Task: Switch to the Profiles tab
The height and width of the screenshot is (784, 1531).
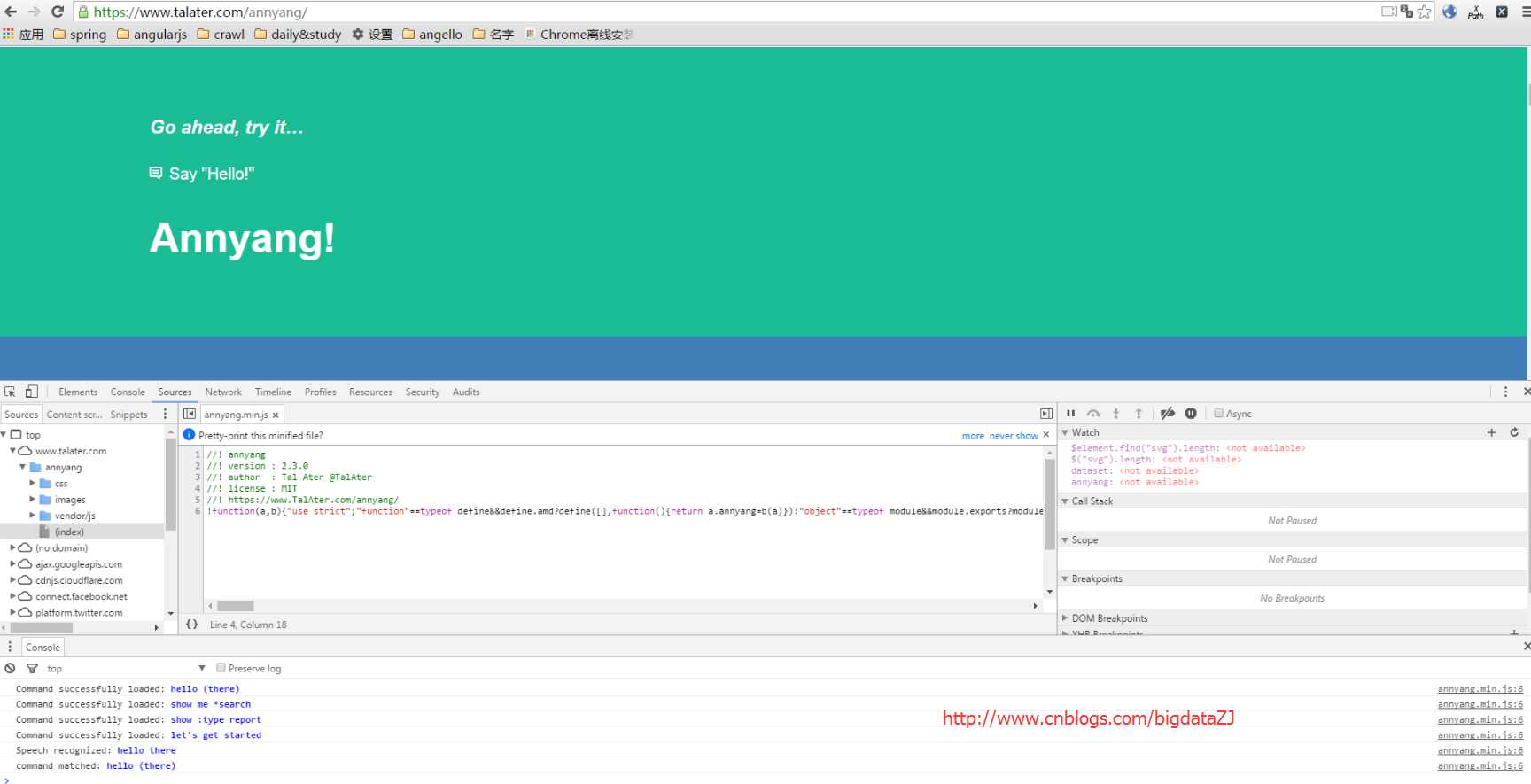Action: click(320, 392)
